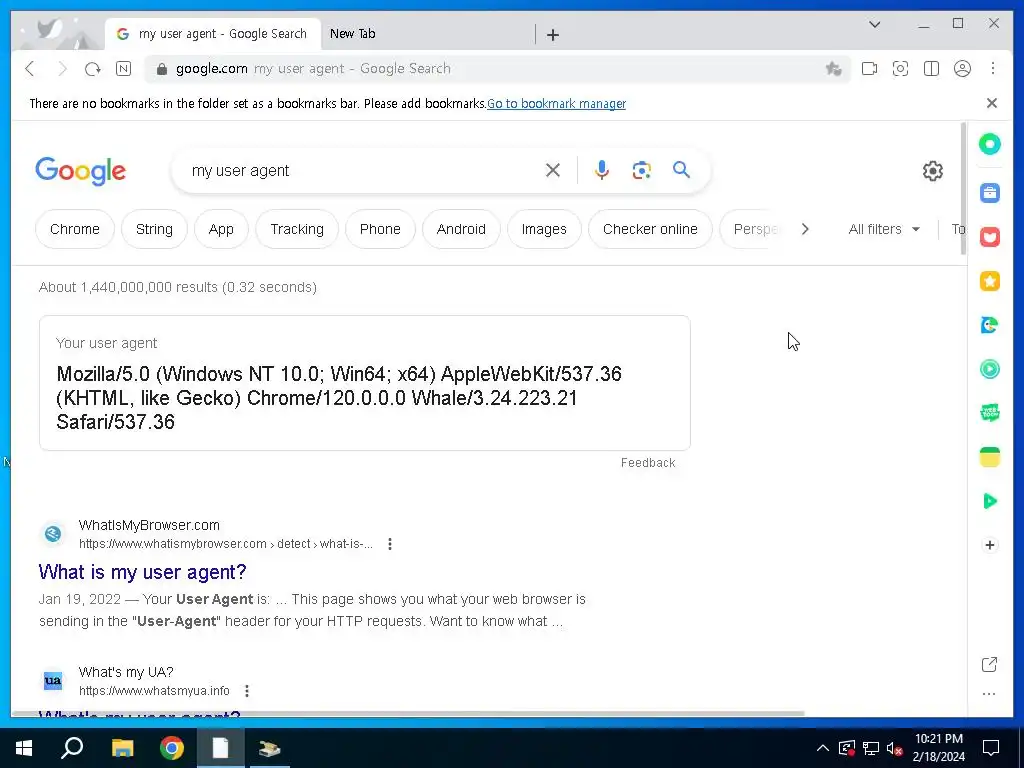Open the tab search chevron

(874, 24)
